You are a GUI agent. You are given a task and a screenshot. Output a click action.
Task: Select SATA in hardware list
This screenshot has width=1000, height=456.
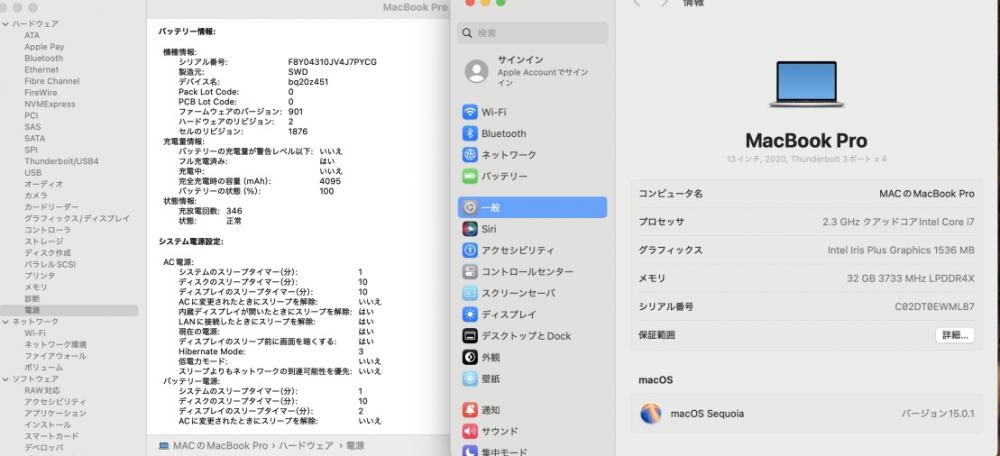tap(34, 138)
